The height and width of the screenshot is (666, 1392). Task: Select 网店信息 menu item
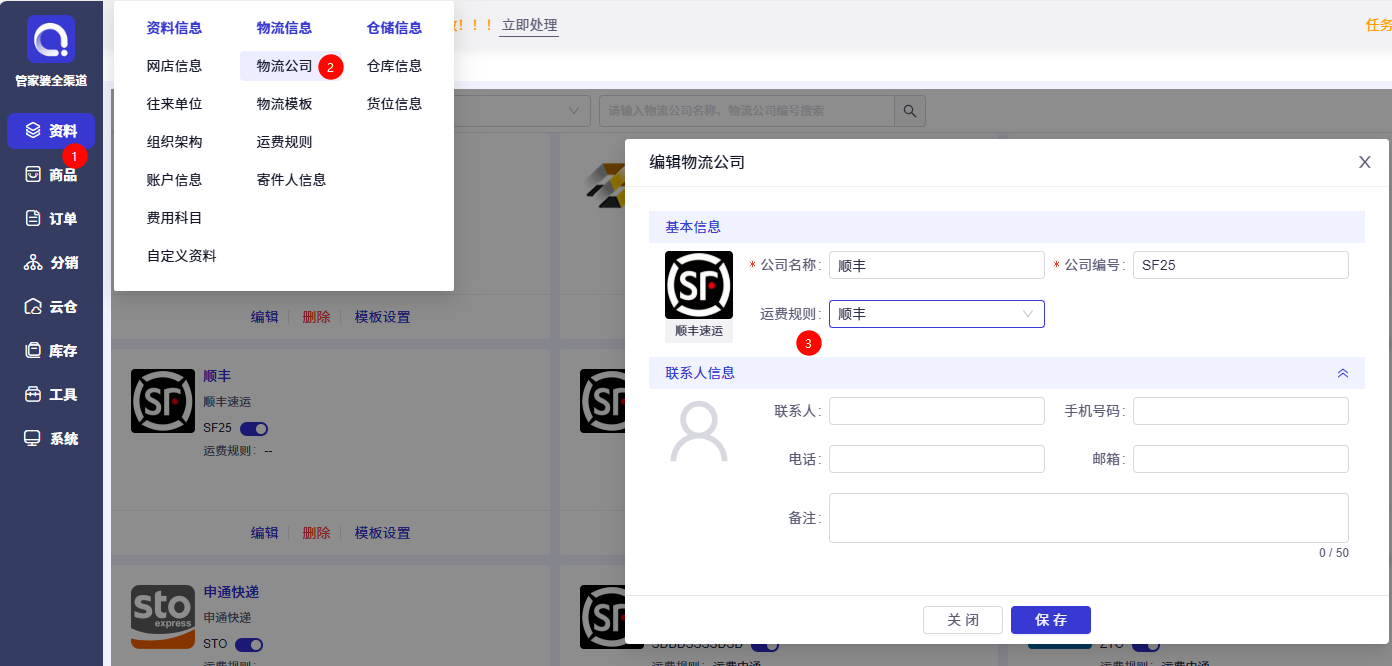coord(174,66)
